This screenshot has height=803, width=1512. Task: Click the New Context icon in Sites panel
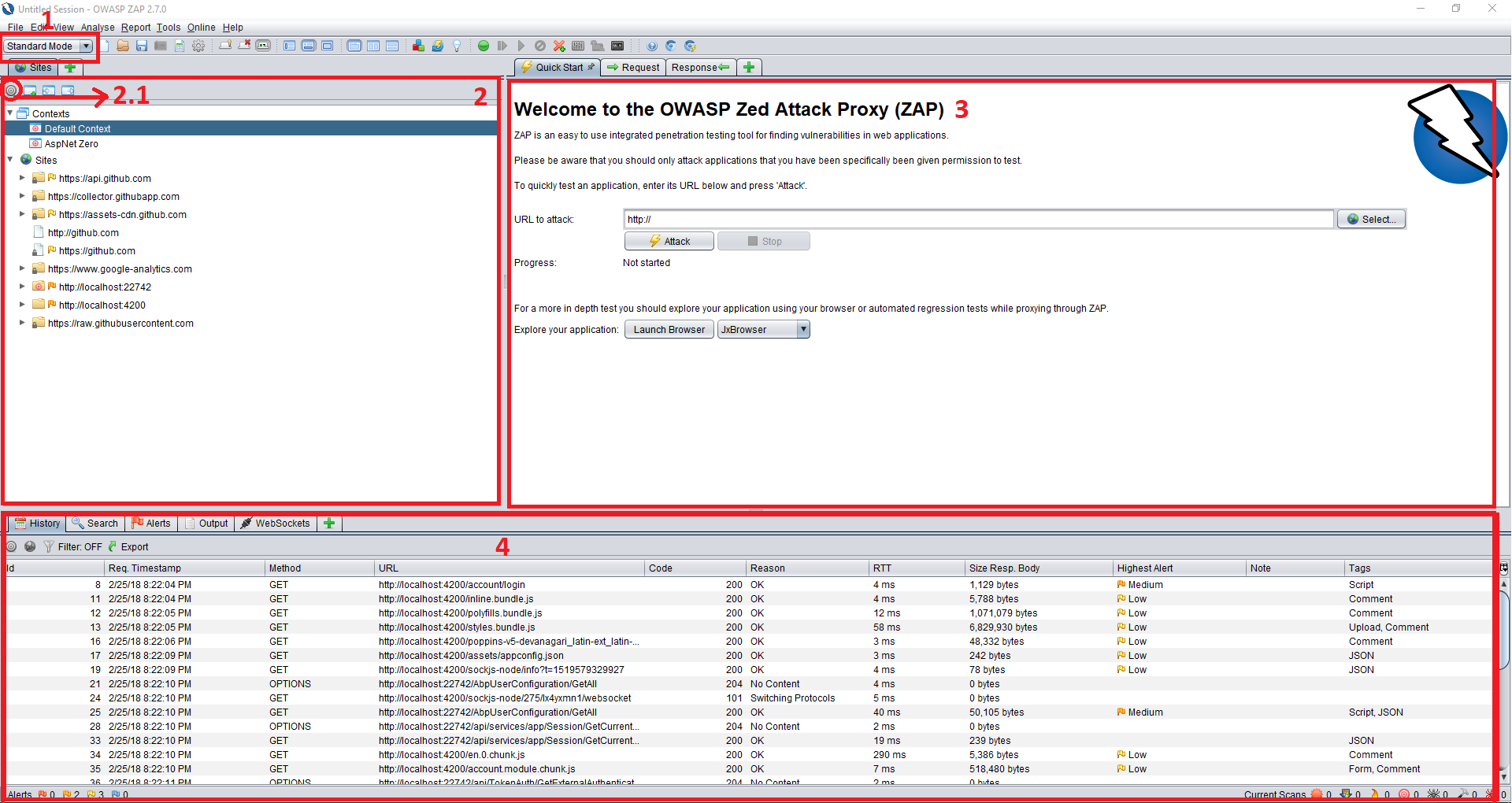click(x=30, y=91)
